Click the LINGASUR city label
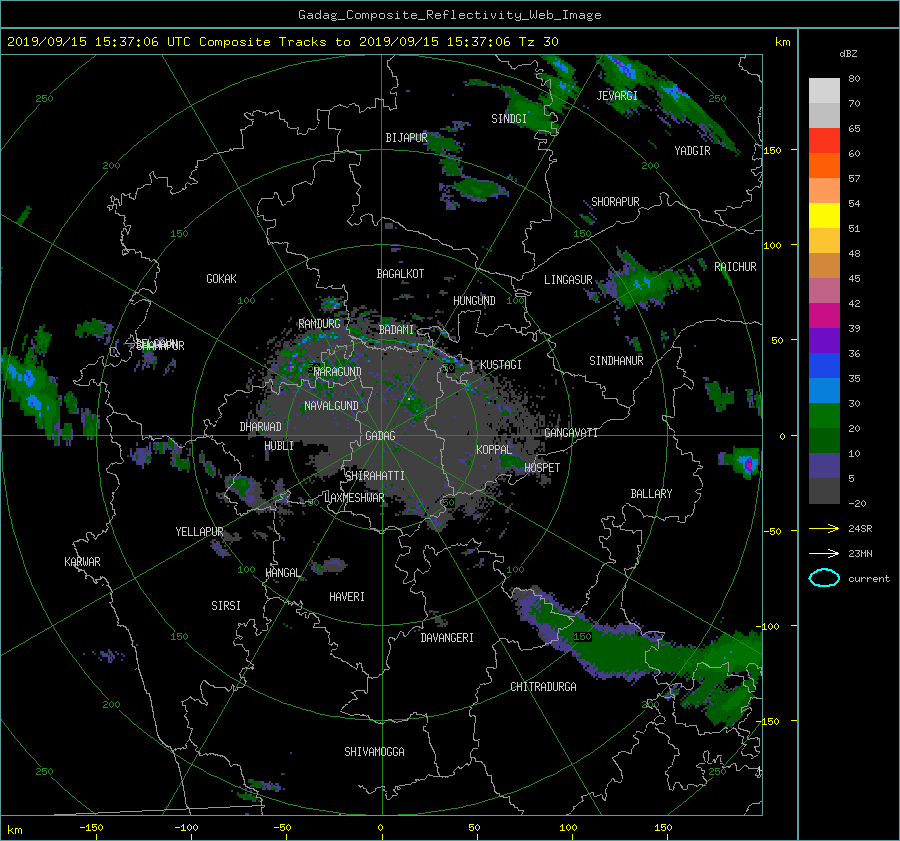The image size is (900, 841). point(568,280)
